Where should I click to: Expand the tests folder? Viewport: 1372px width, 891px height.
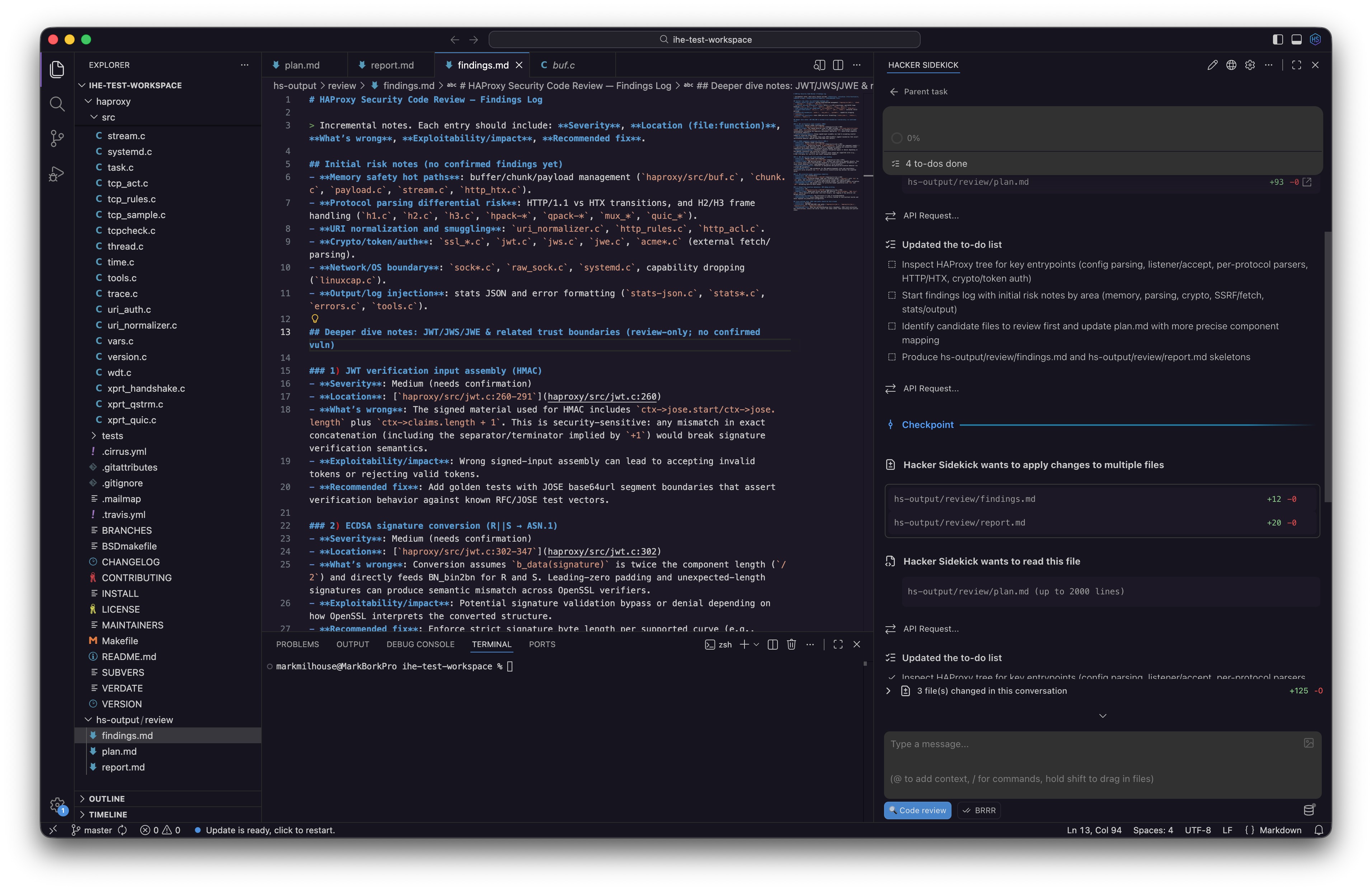[x=94, y=436]
